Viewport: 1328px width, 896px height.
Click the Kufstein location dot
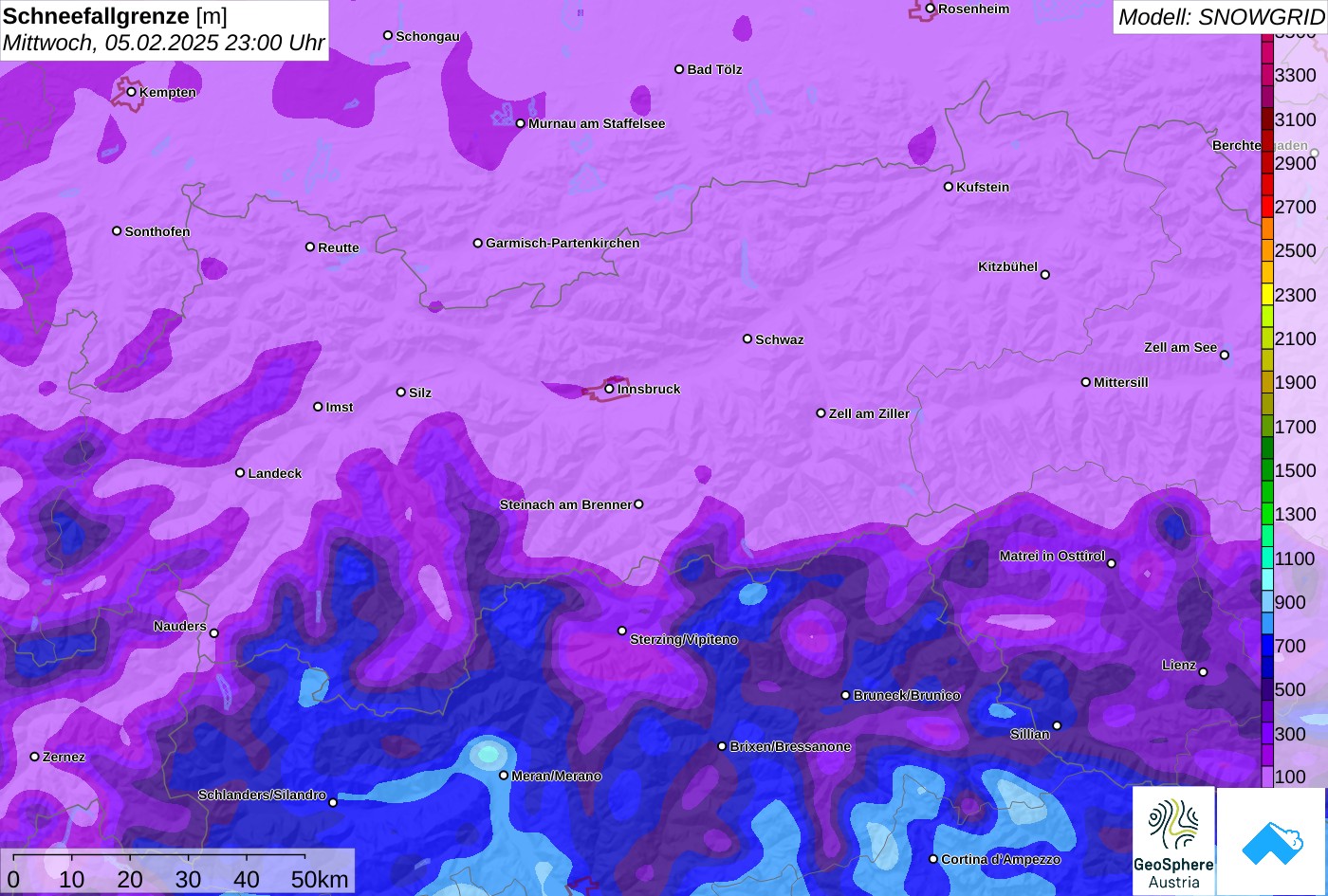949,187
